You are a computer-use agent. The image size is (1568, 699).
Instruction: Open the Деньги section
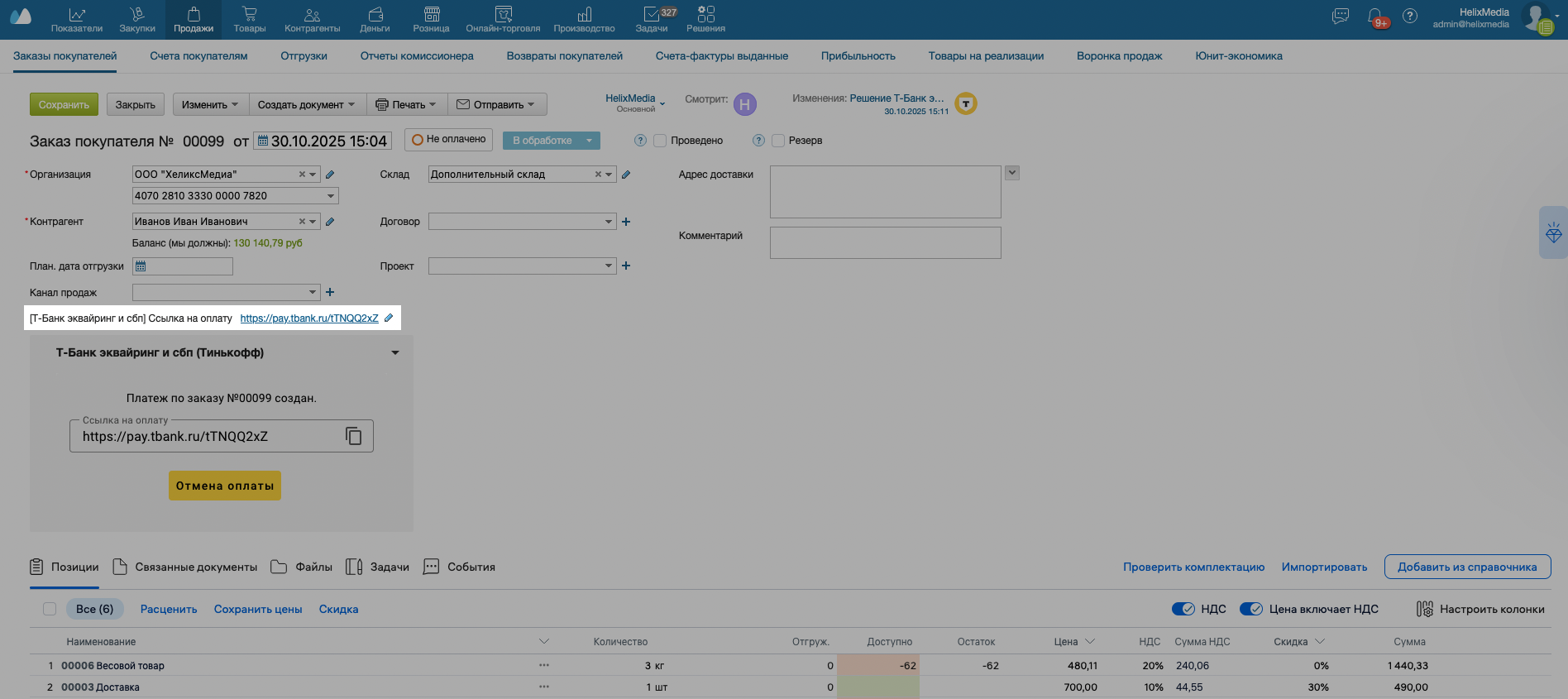[x=375, y=19]
